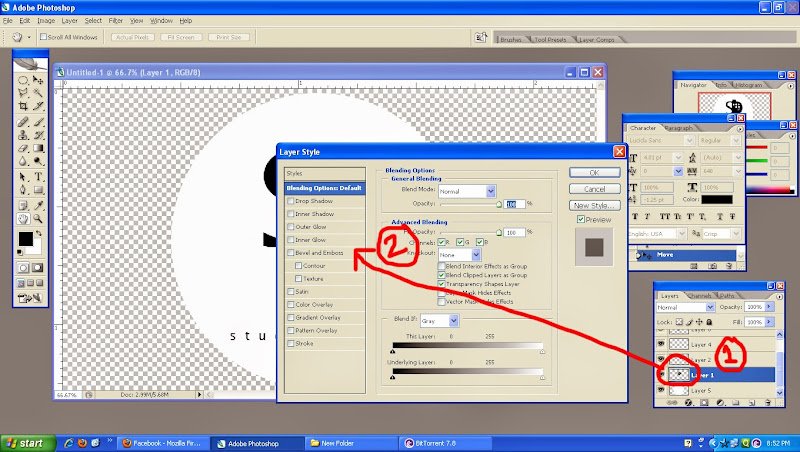Enable the Satin checkbox
Viewport: 800px width, 452px height.
coord(291,291)
